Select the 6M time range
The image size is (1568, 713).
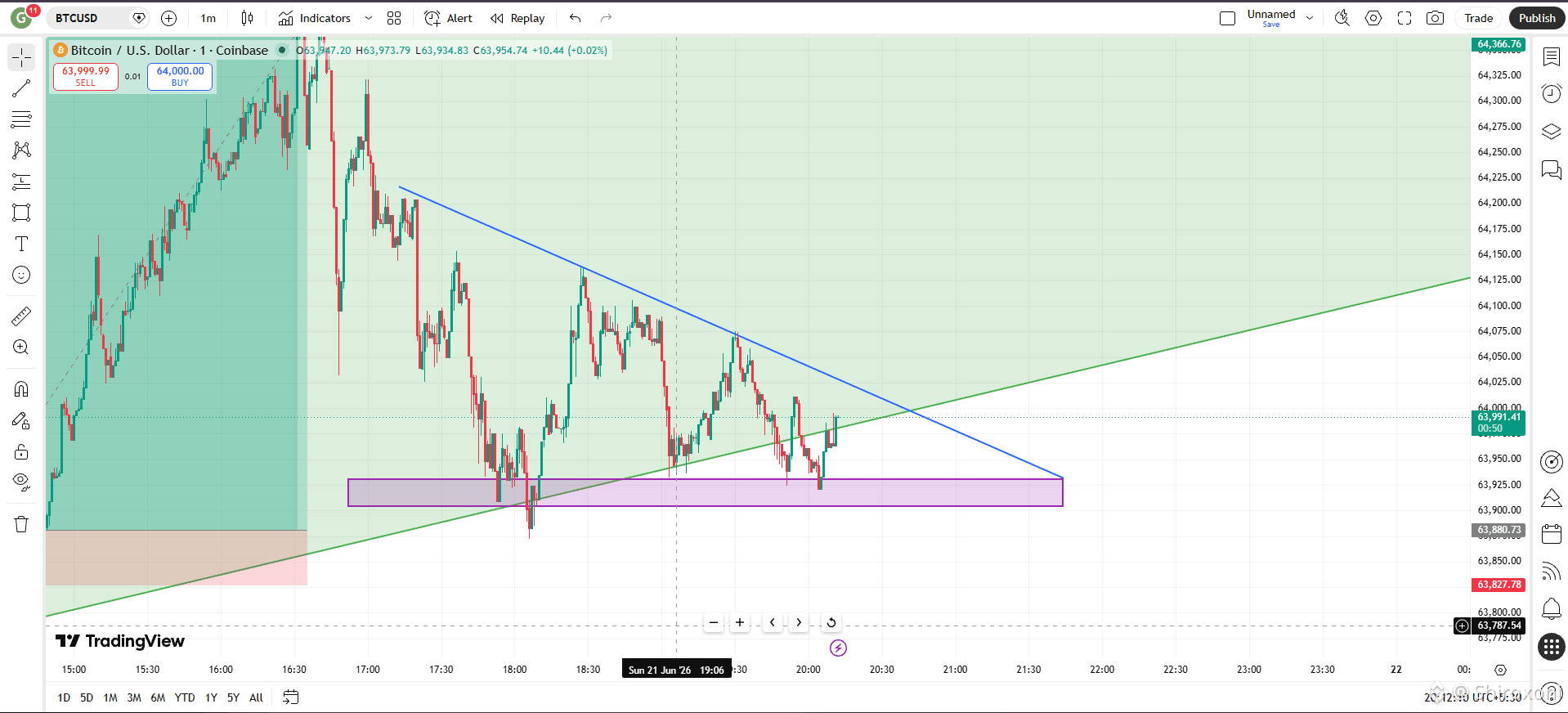coord(158,697)
